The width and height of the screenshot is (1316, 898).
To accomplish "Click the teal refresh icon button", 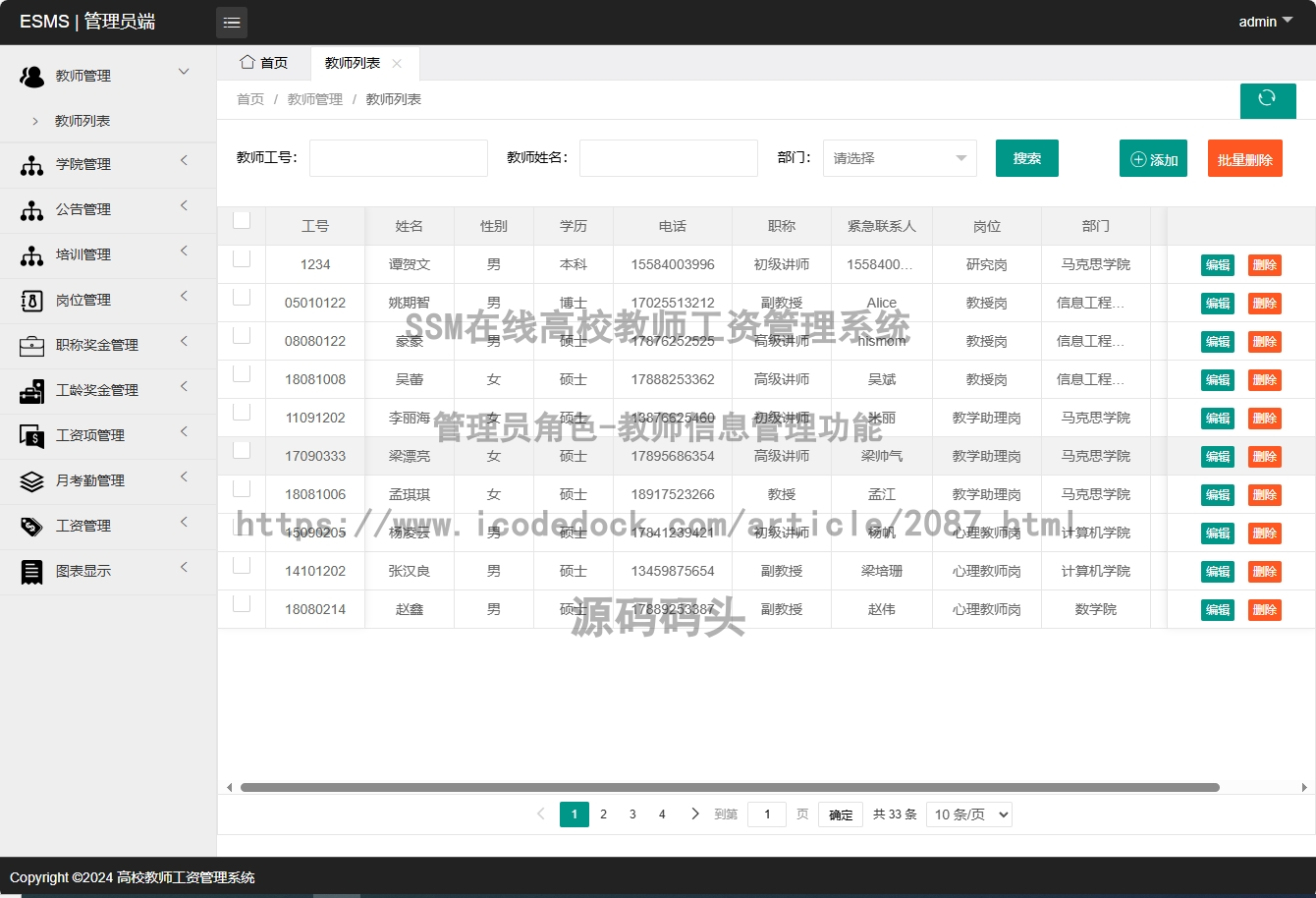I will pyautogui.click(x=1267, y=99).
